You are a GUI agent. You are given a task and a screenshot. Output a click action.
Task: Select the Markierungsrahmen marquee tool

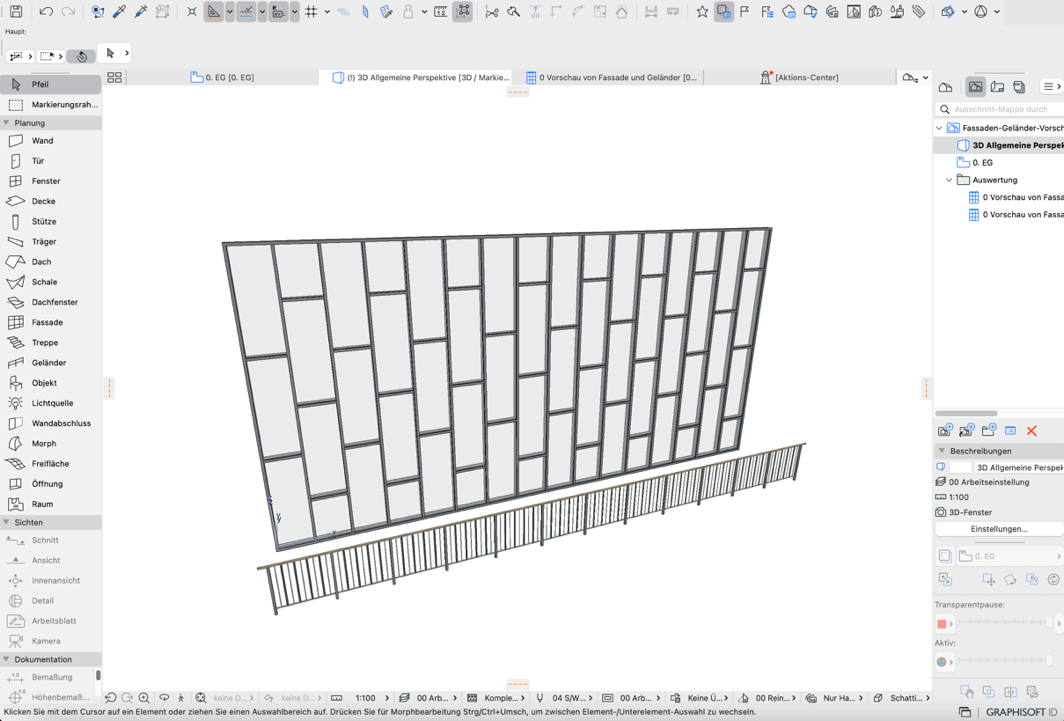click(x=51, y=104)
